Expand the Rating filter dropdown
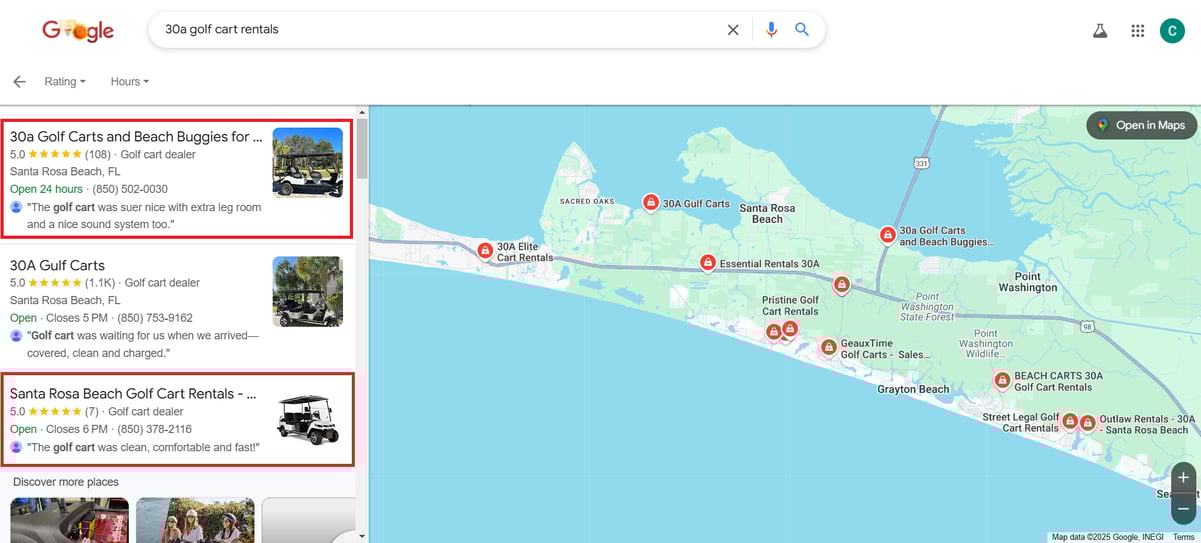The image size is (1201, 543). coord(65,82)
